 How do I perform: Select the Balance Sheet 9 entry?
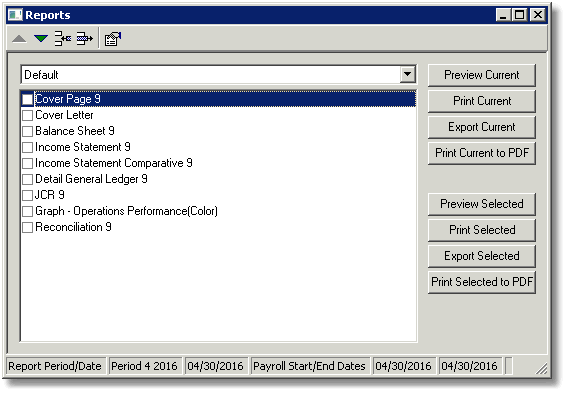75,131
